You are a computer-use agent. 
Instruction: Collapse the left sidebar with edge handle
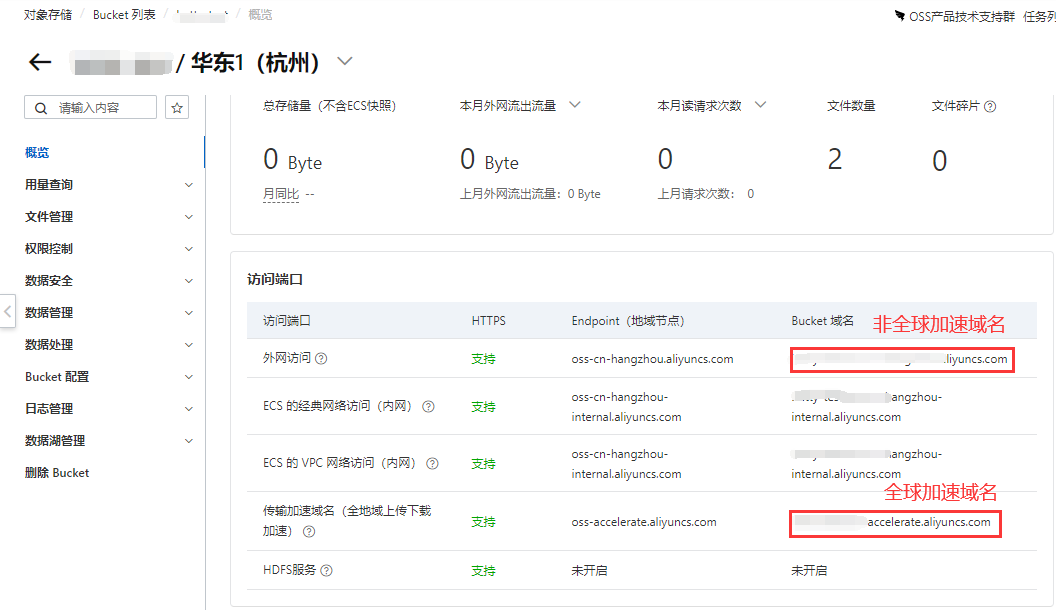(8, 311)
